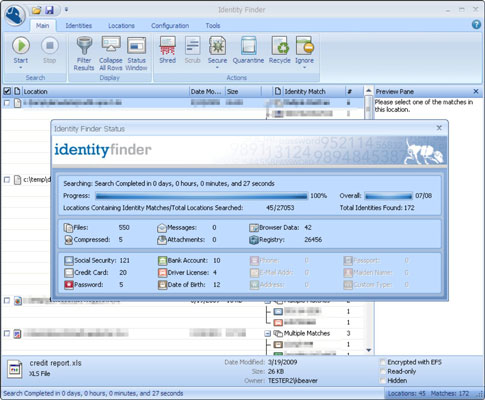Image resolution: width=485 pixels, height=400 pixels.
Task: Toggle the select-all checkbox in header
Action: pyautogui.click(x=7, y=91)
